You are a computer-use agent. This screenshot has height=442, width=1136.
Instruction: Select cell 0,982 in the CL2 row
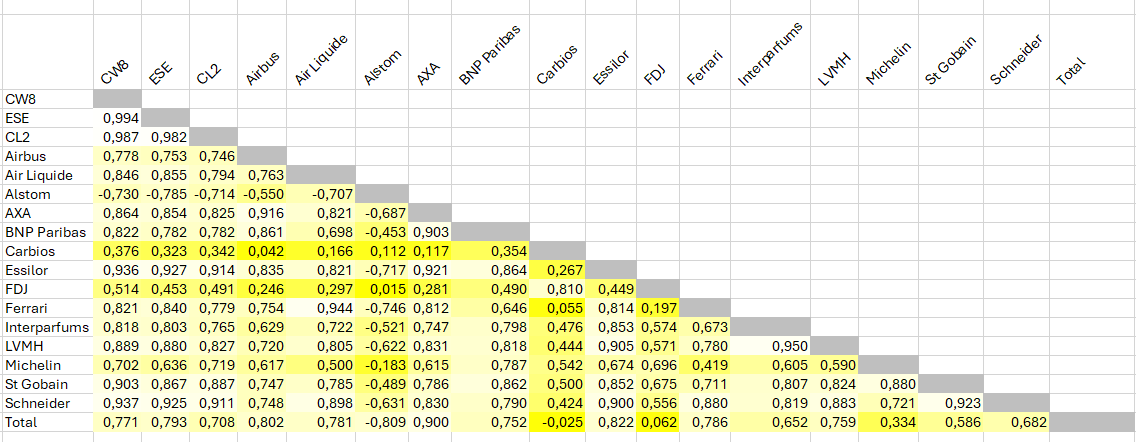click(165, 137)
